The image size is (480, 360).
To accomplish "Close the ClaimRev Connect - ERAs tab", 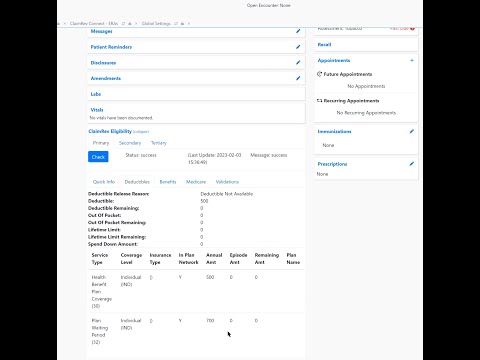I will pos(136,24).
